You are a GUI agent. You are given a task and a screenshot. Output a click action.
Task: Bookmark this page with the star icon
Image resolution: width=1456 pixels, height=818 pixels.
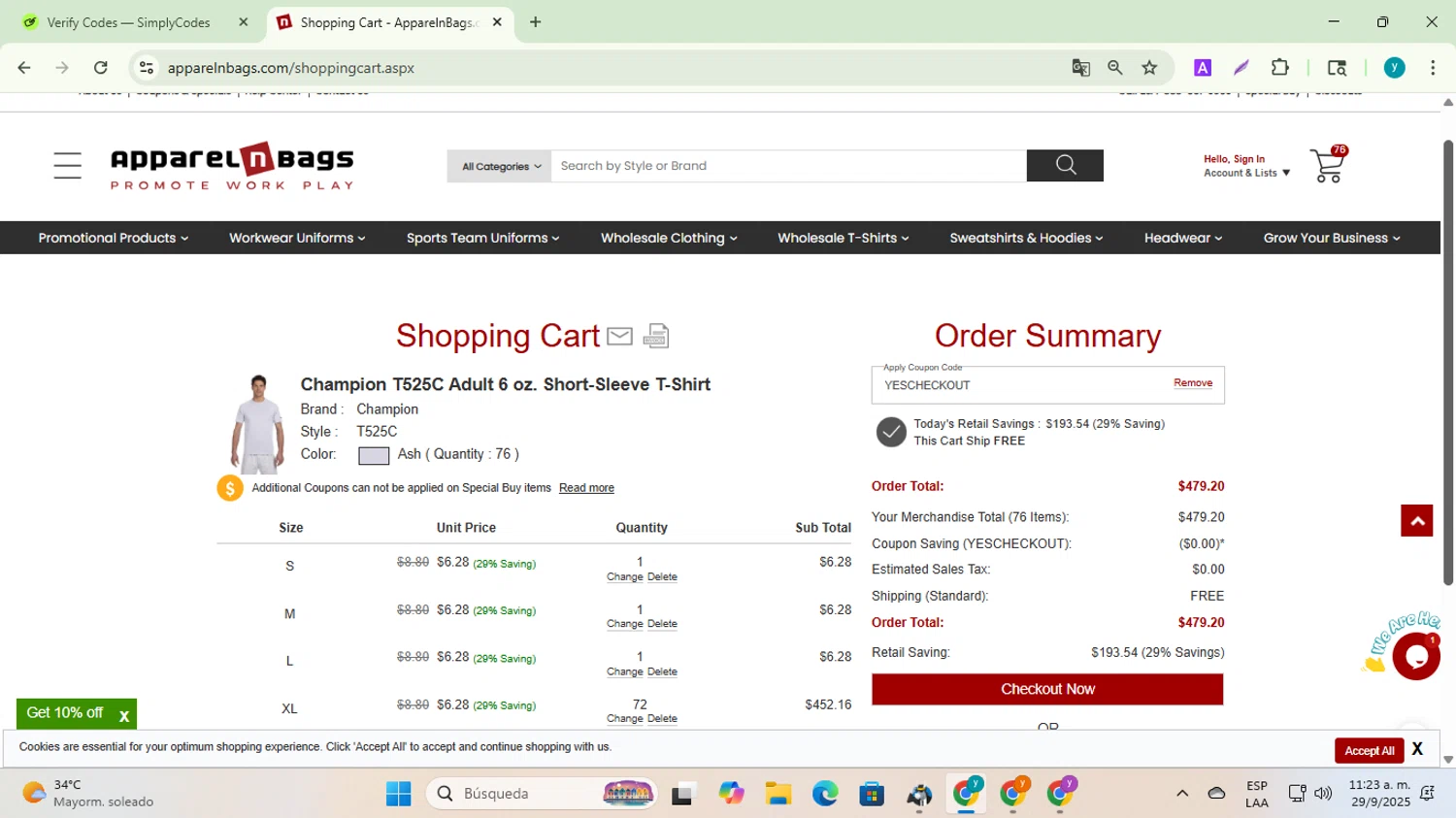(1149, 68)
